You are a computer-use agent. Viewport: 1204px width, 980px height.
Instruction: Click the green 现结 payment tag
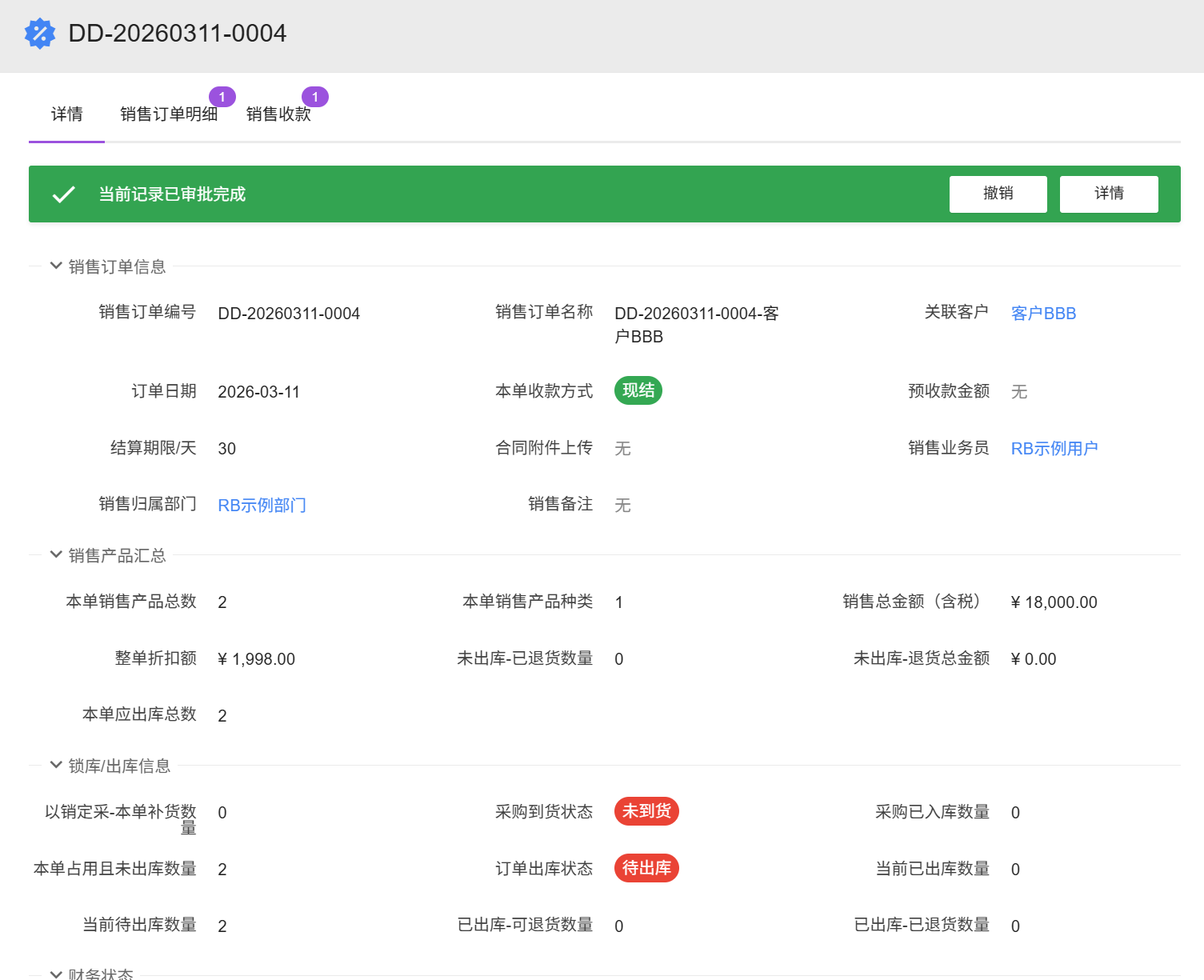point(638,390)
